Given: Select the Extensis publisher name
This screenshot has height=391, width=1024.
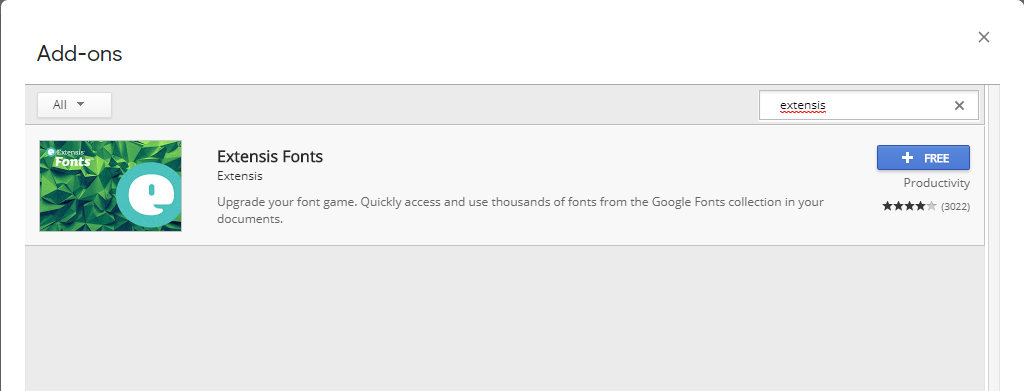Looking at the screenshot, I should [240, 176].
